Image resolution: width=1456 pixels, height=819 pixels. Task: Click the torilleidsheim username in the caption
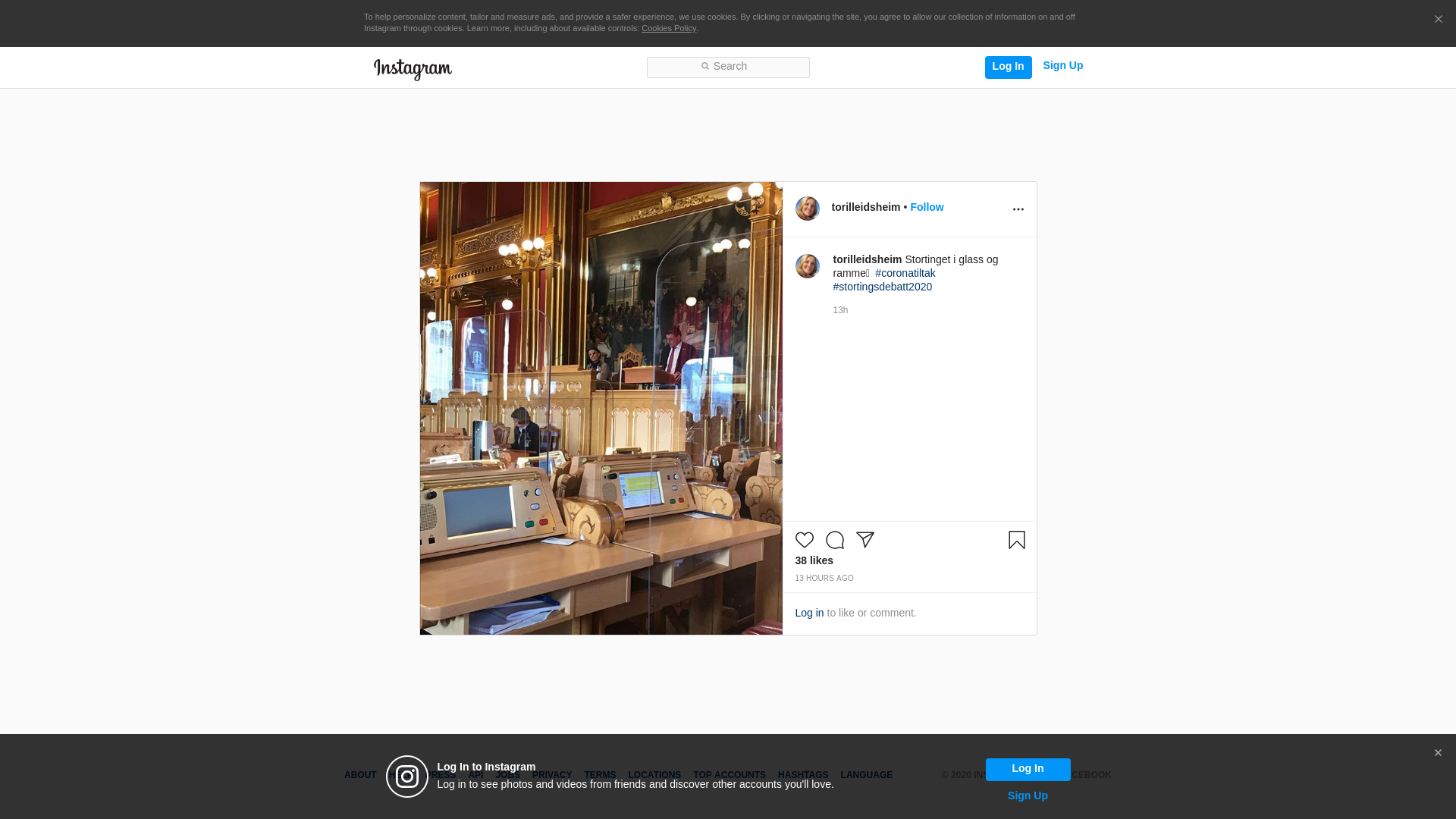pyautogui.click(x=867, y=259)
